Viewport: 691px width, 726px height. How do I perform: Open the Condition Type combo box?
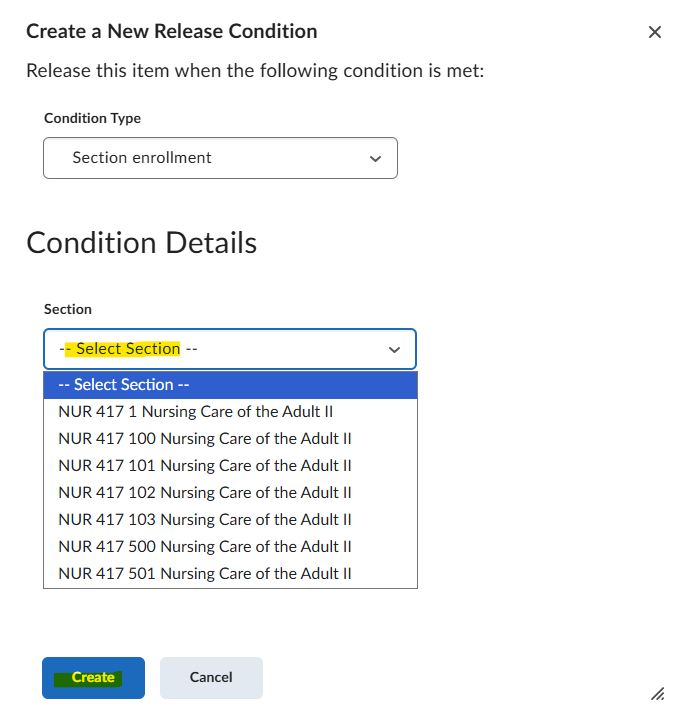coord(220,158)
